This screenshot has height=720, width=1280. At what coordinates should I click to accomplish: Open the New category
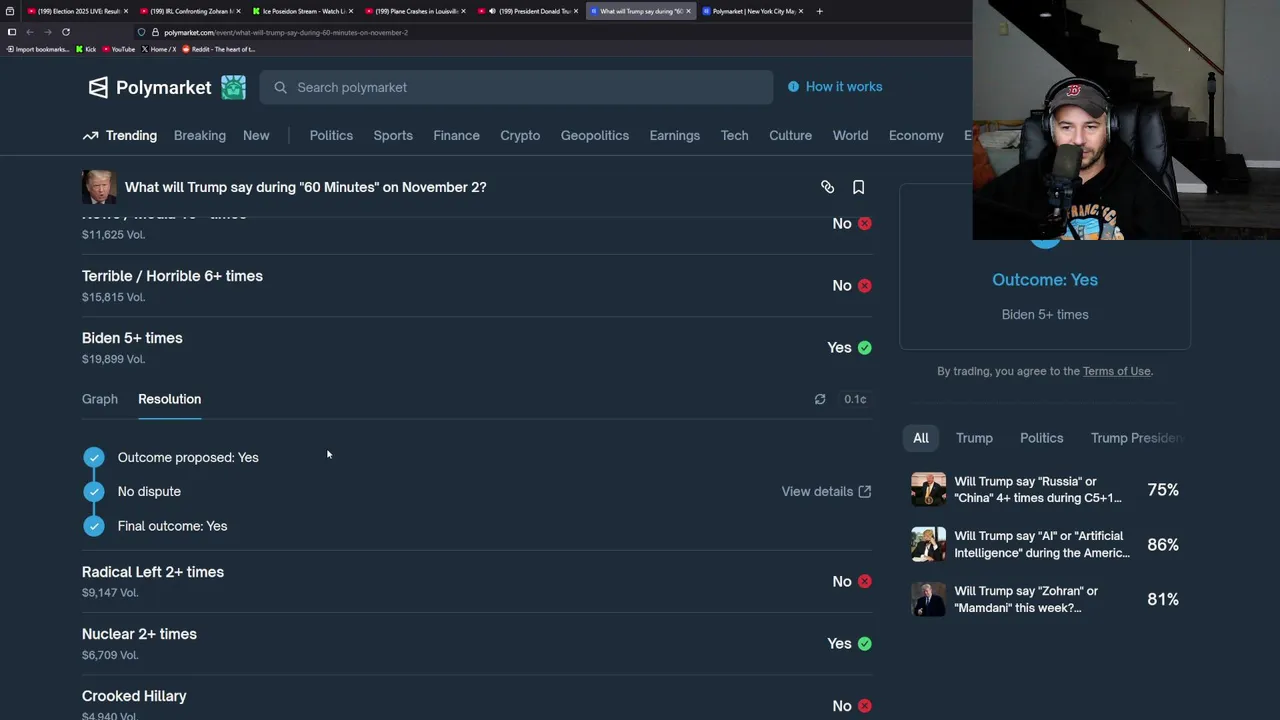point(256,135)
